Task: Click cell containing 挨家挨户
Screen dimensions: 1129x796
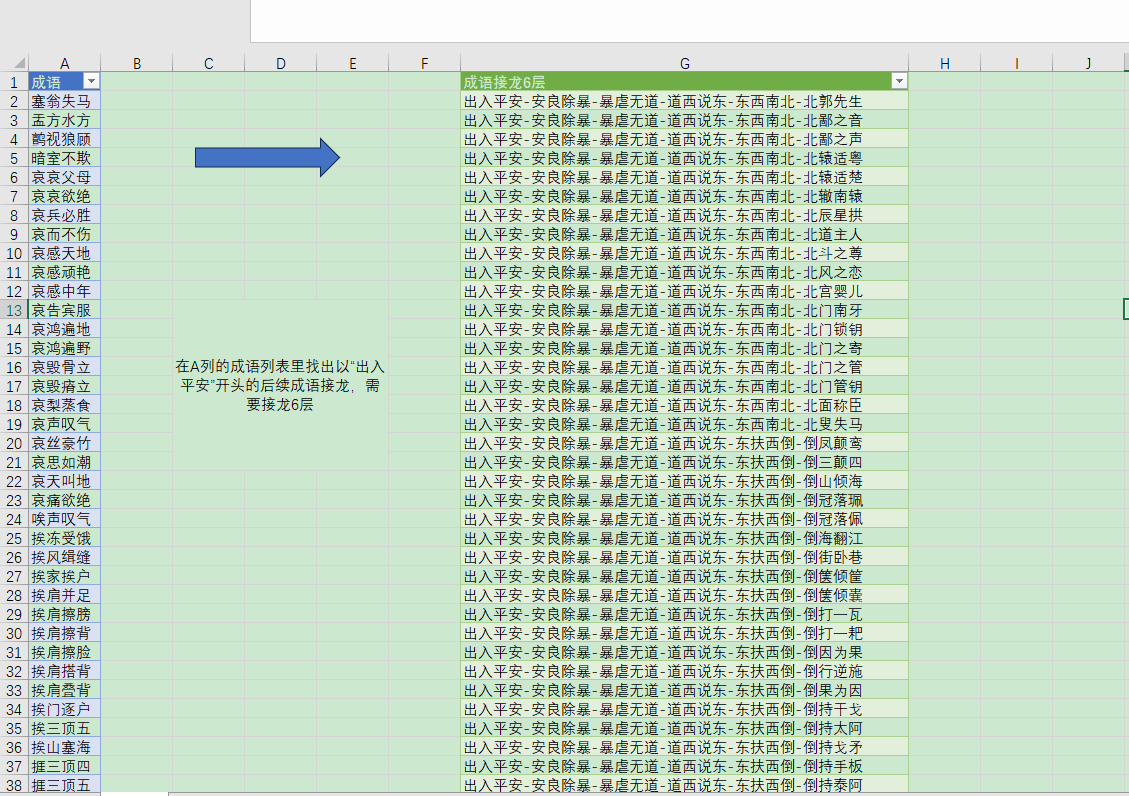Action: [64, 576]
